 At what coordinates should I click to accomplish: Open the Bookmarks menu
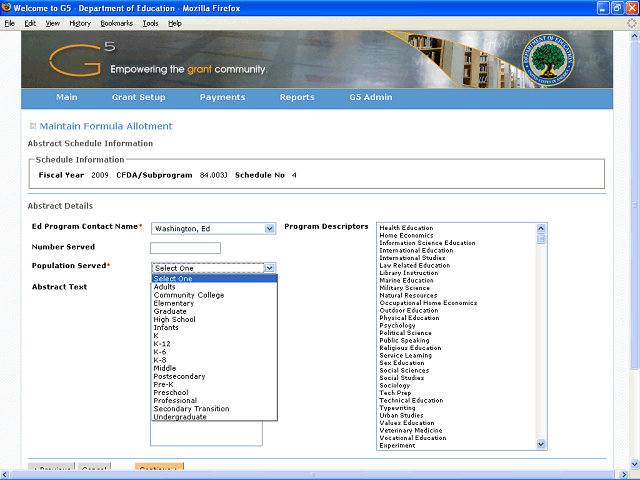(116, 22)
